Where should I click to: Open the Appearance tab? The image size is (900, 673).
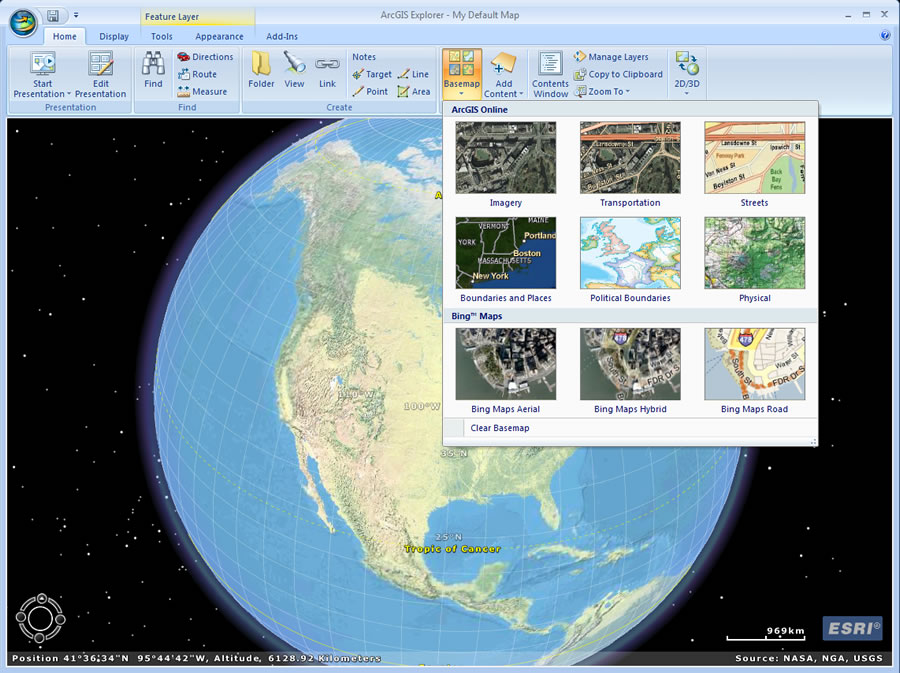coord(219,36)
